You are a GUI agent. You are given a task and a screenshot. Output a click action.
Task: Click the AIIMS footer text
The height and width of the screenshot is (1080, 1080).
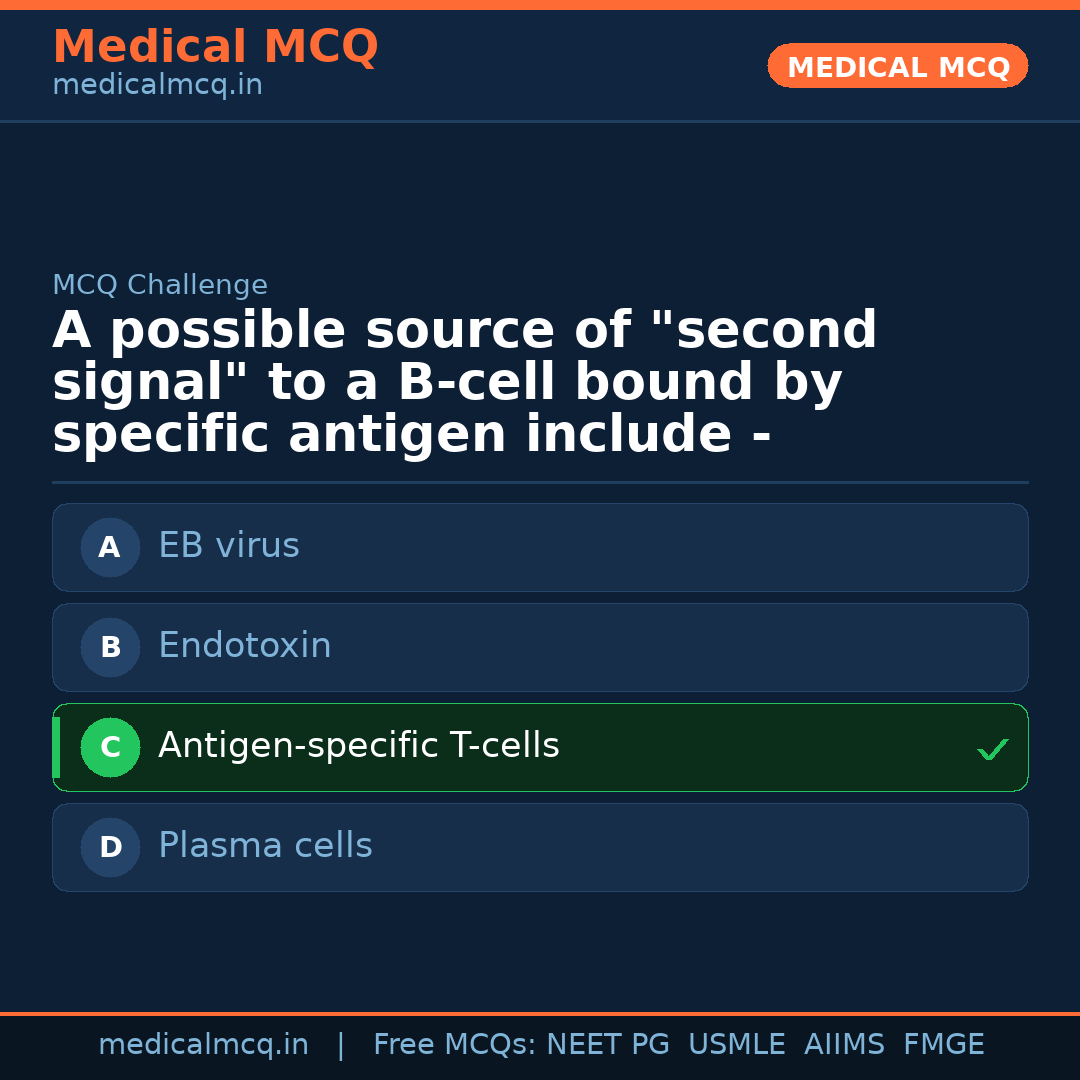click(x=844, y=1045)
